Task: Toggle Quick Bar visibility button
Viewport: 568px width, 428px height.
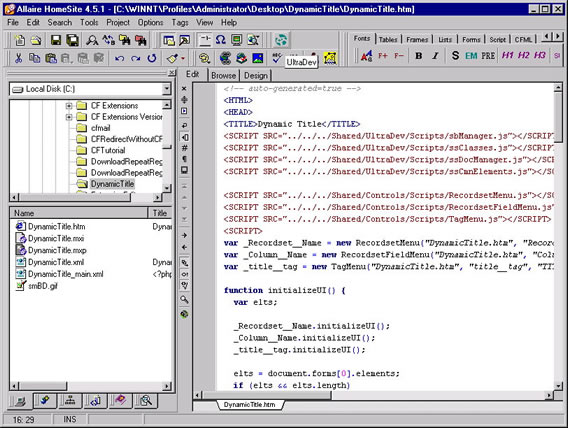Action: coord(205,40)
